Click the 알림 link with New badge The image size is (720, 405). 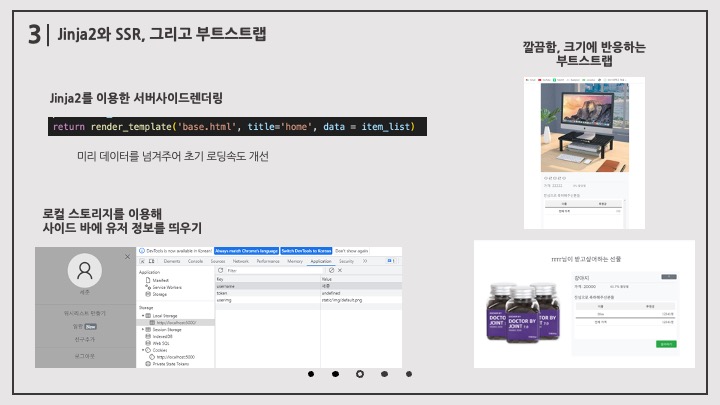(x=84, y=326)
